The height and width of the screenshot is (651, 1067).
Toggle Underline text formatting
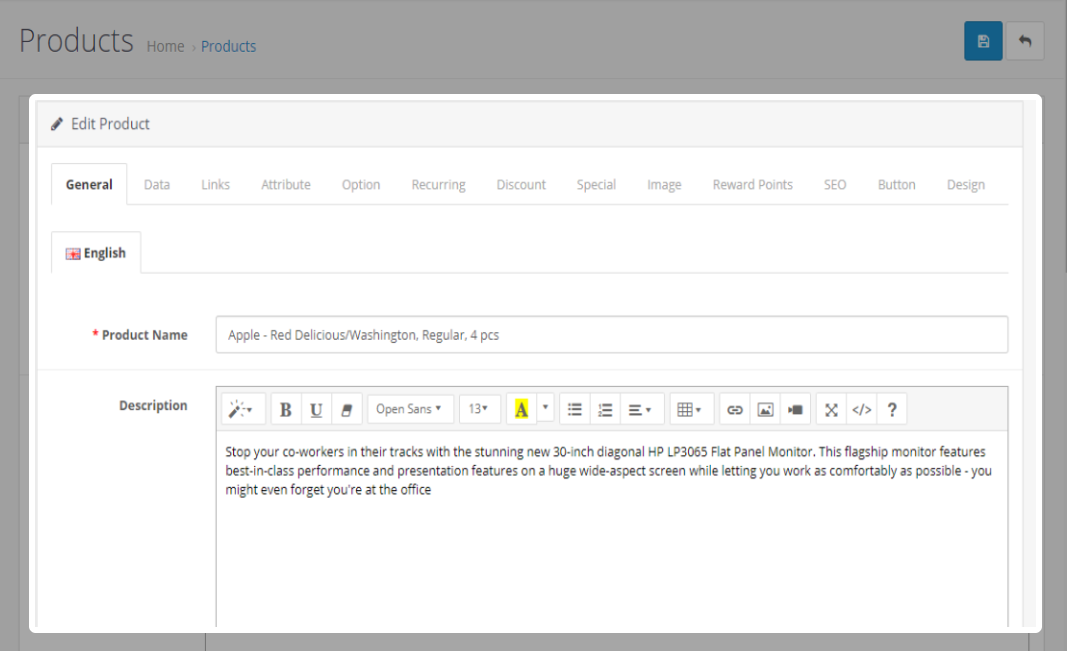click(x=316, y=409)
